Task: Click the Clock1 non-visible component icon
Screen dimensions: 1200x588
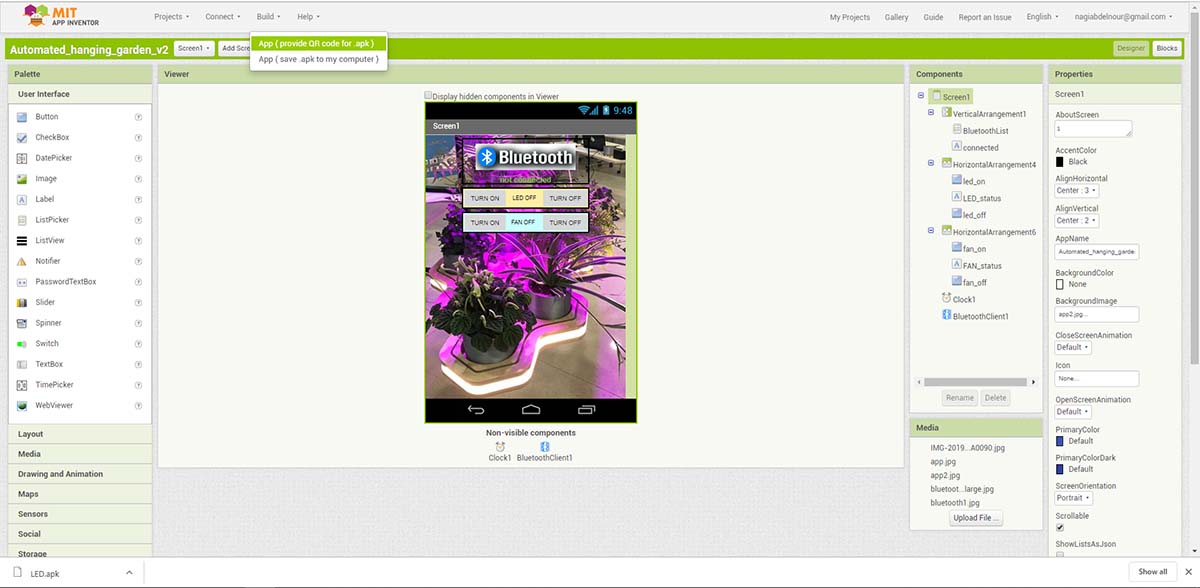Action: 500,446
